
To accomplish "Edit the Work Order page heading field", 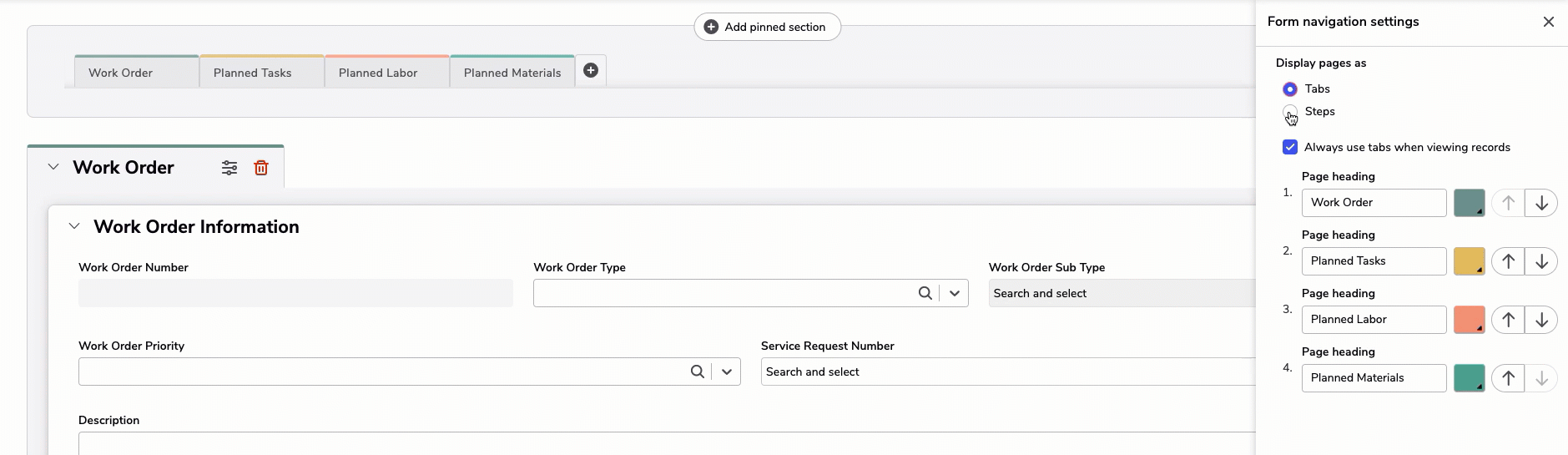I will coord(1374,203).
